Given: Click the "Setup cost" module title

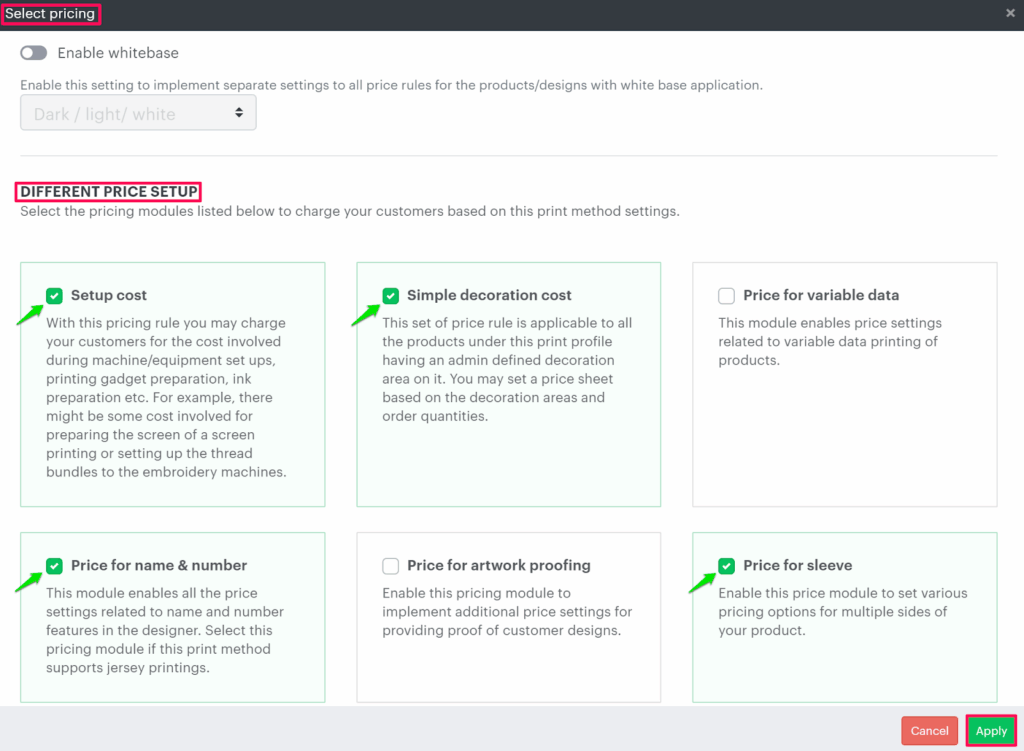Looking at the screenshot, I should tap(108, 295).
